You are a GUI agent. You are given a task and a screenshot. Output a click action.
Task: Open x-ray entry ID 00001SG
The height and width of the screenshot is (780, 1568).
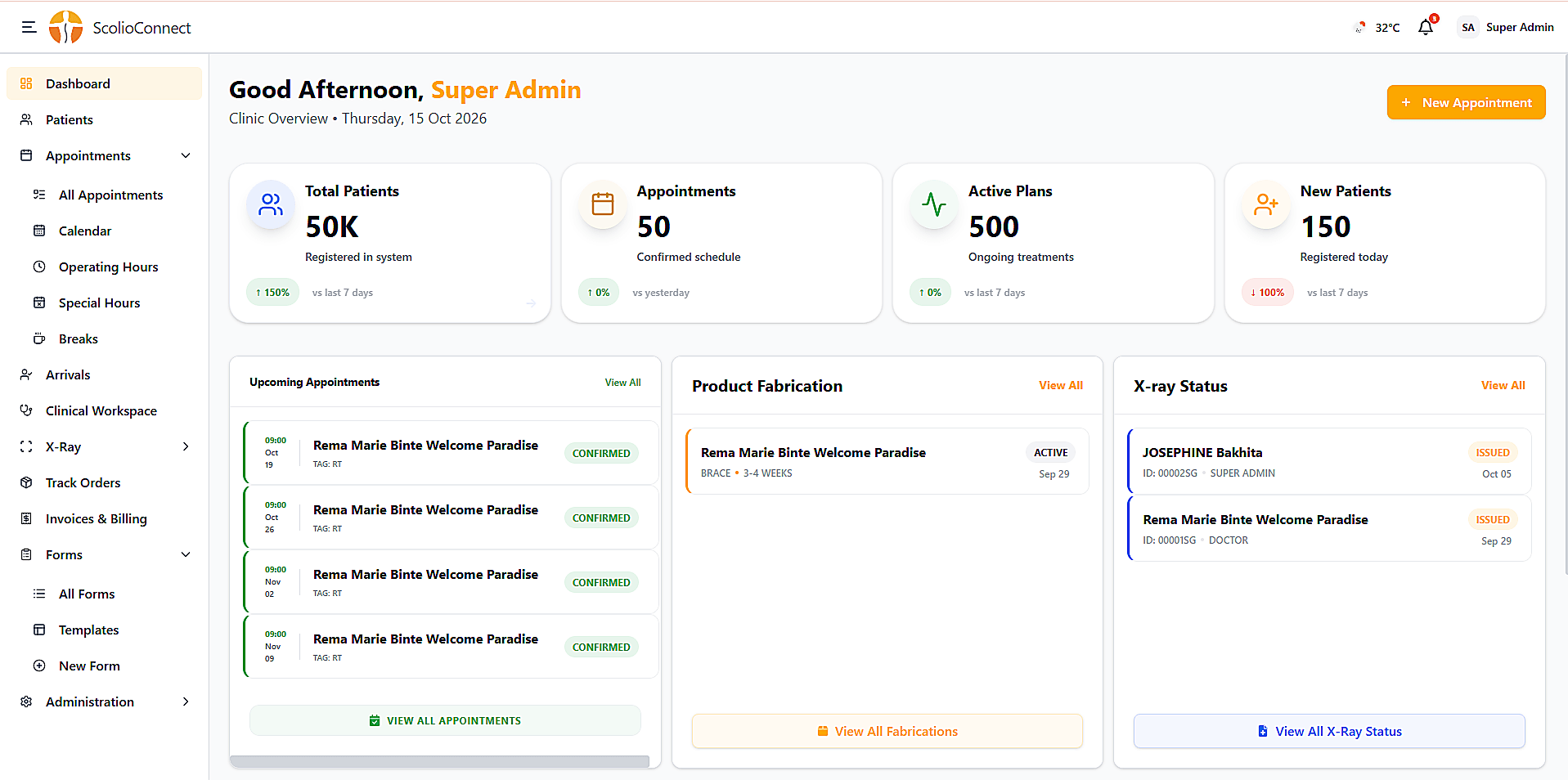point(1329,528)
